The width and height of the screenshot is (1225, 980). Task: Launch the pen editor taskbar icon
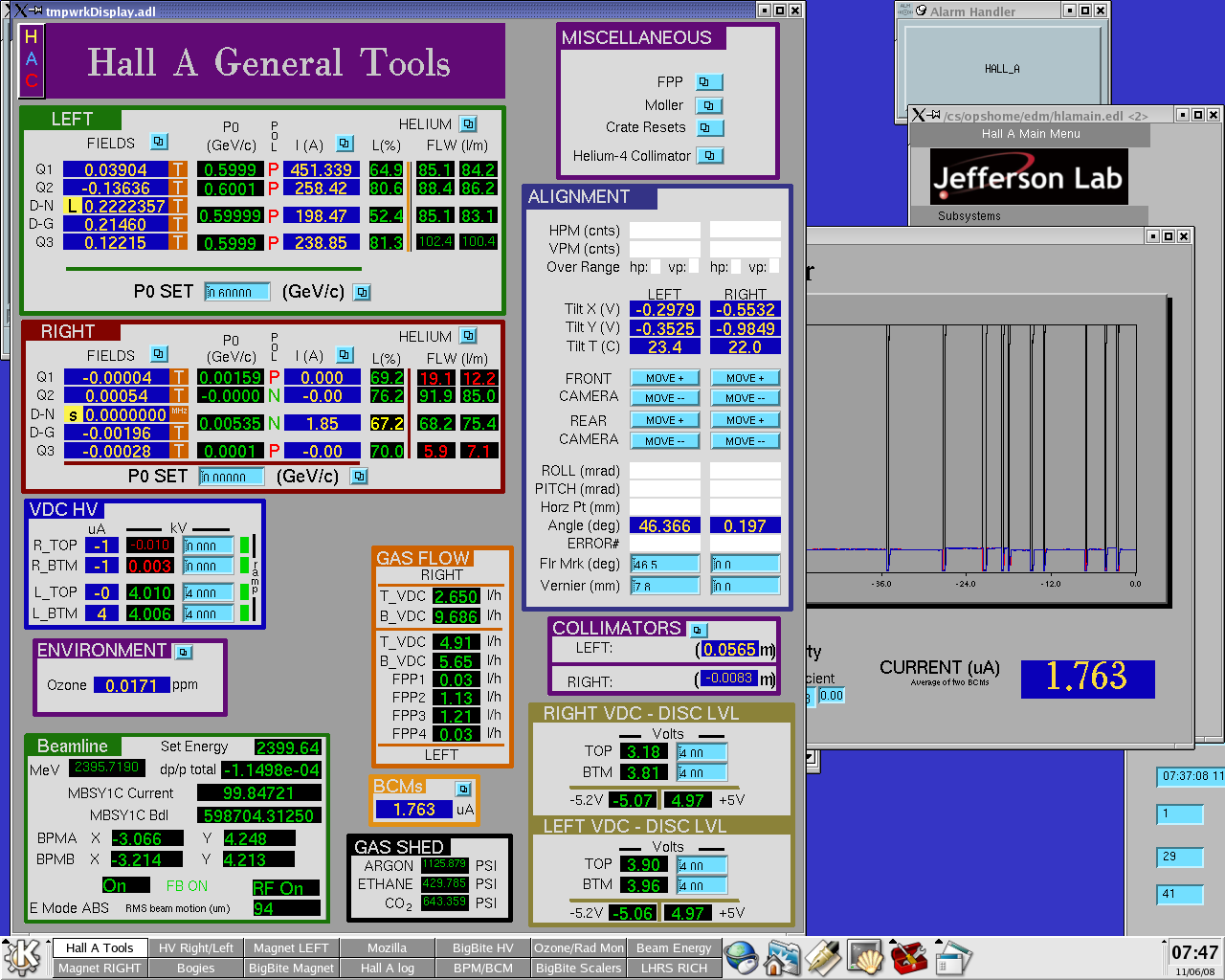coord(822,957)
